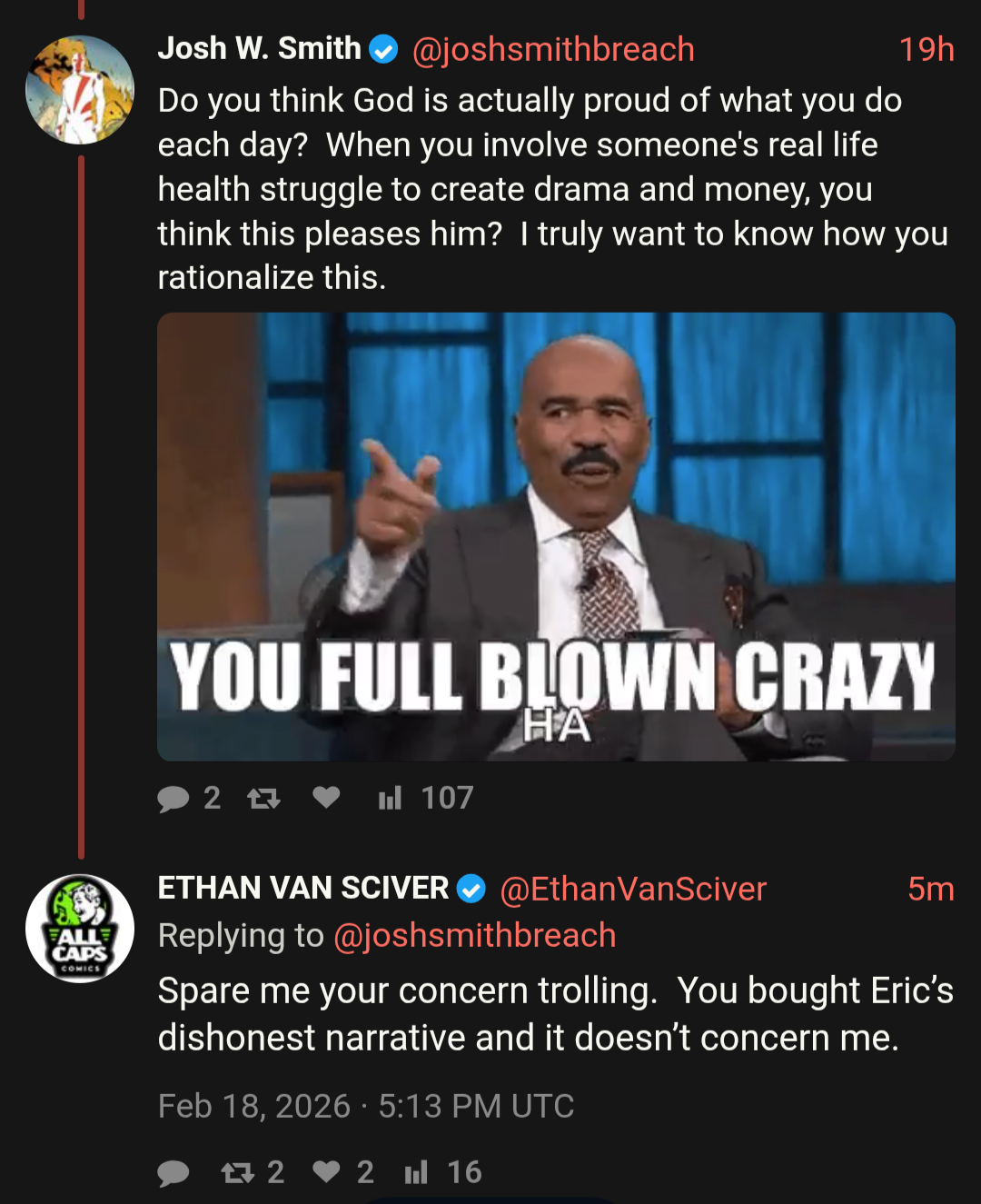Viewport: 981px width, 1204px height.
Task: Open the @joshsmithbreach handle in post header
Action: click(553, 50)
